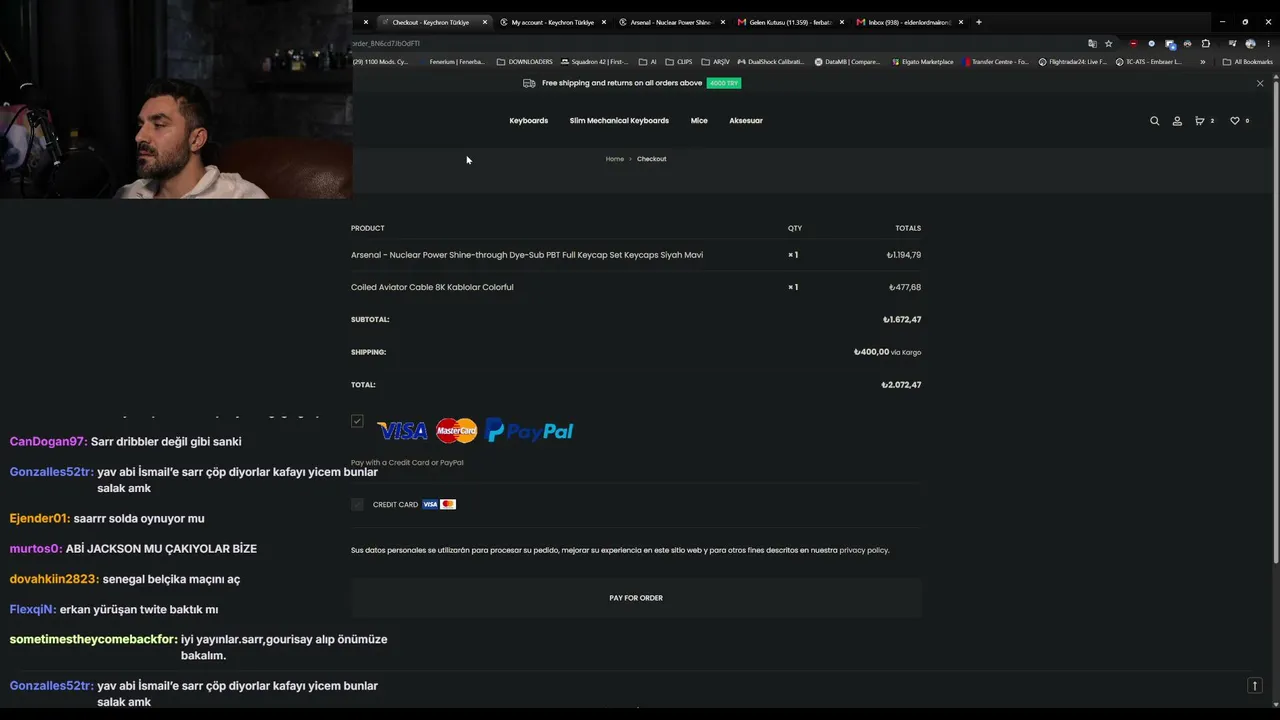Open the AI bookmark folder
Screen dimensions: 1280x720
[x=648, y=62]
